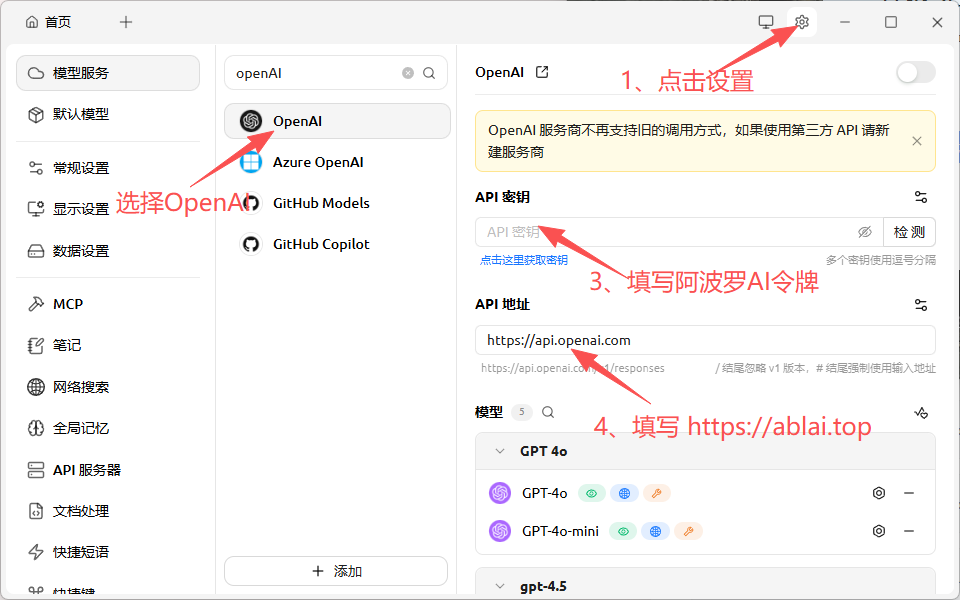Open model search magnifier beside 模型 header

(x=546, y=411)
